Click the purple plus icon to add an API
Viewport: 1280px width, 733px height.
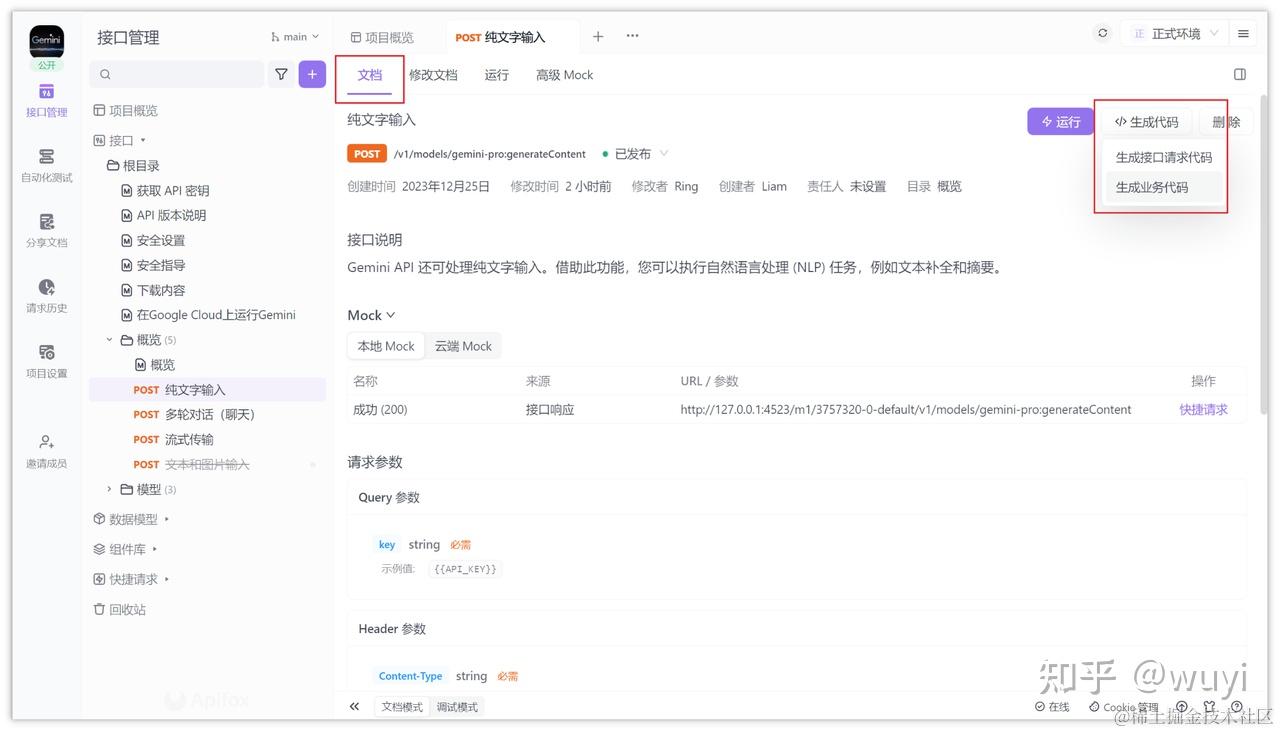point(311,74)
